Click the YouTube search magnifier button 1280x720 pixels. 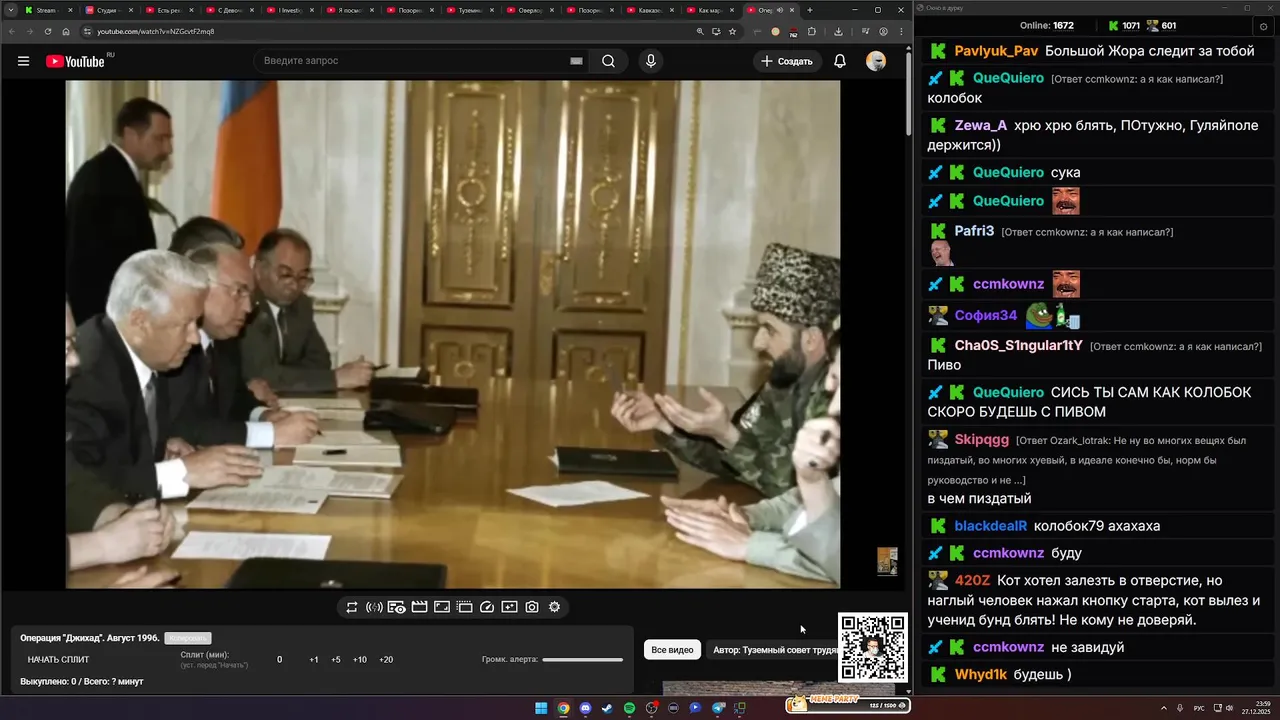coord(608,61)
